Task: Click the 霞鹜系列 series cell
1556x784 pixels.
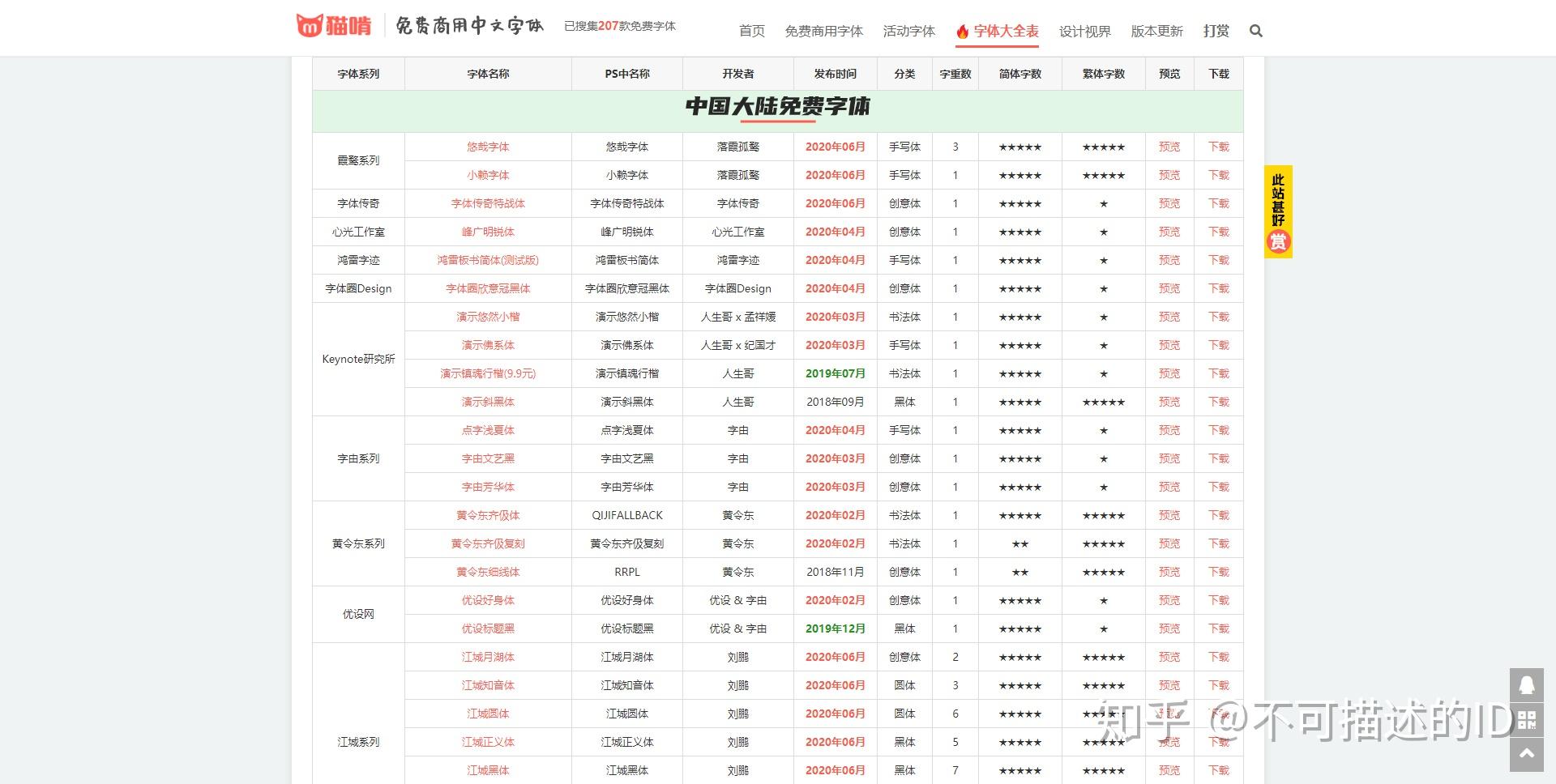Action: pos(358,160)
